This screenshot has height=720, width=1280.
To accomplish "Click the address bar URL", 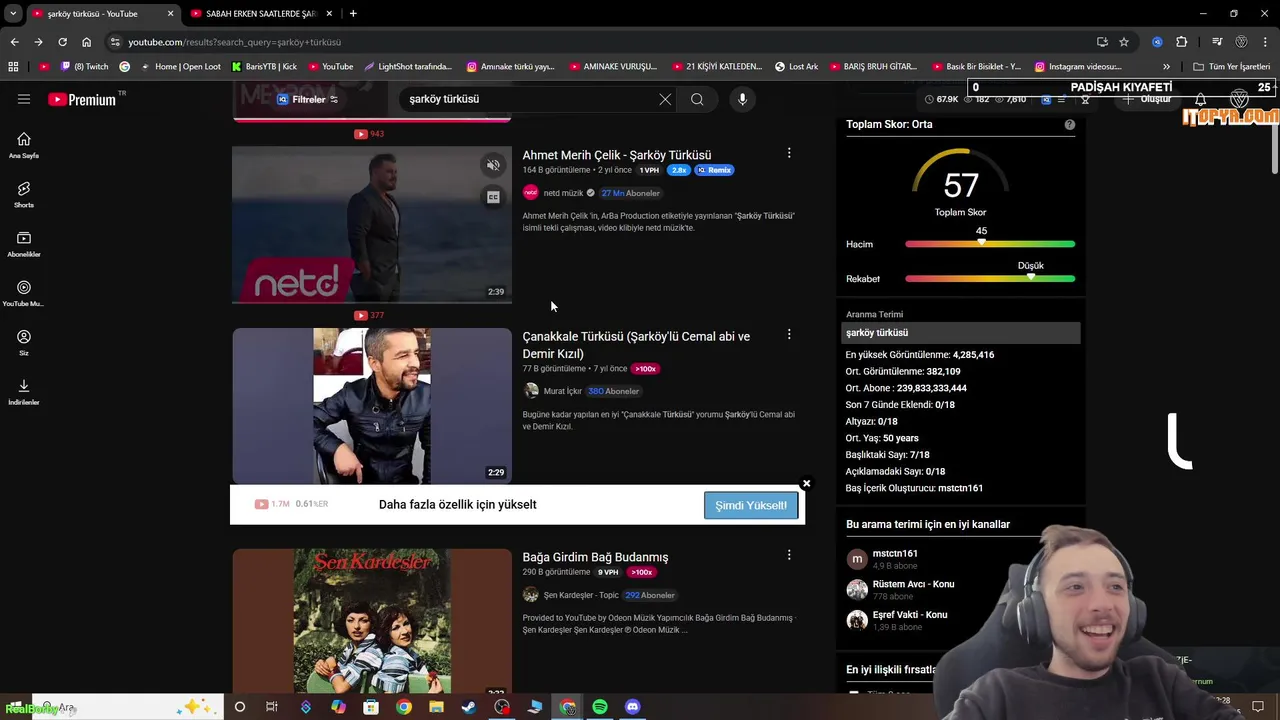I will (x=234, y=42).
